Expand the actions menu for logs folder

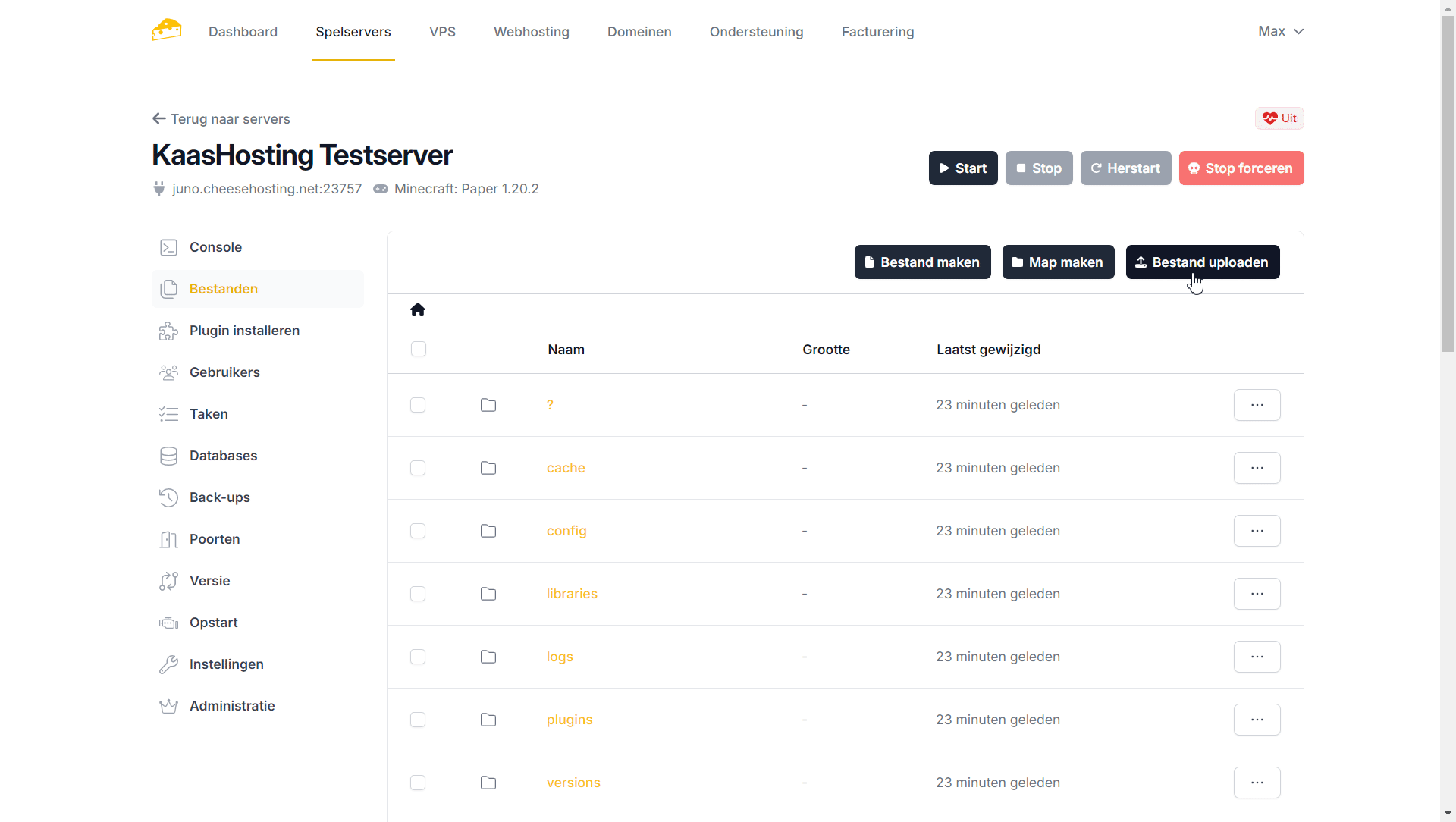[1257, 657]
